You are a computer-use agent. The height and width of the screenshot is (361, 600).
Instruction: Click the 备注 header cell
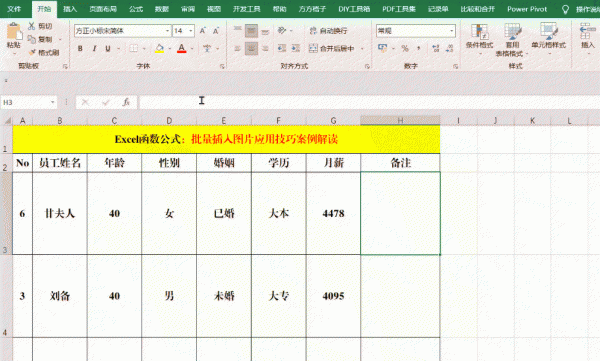pyautogui.click(x=400, y=163)
